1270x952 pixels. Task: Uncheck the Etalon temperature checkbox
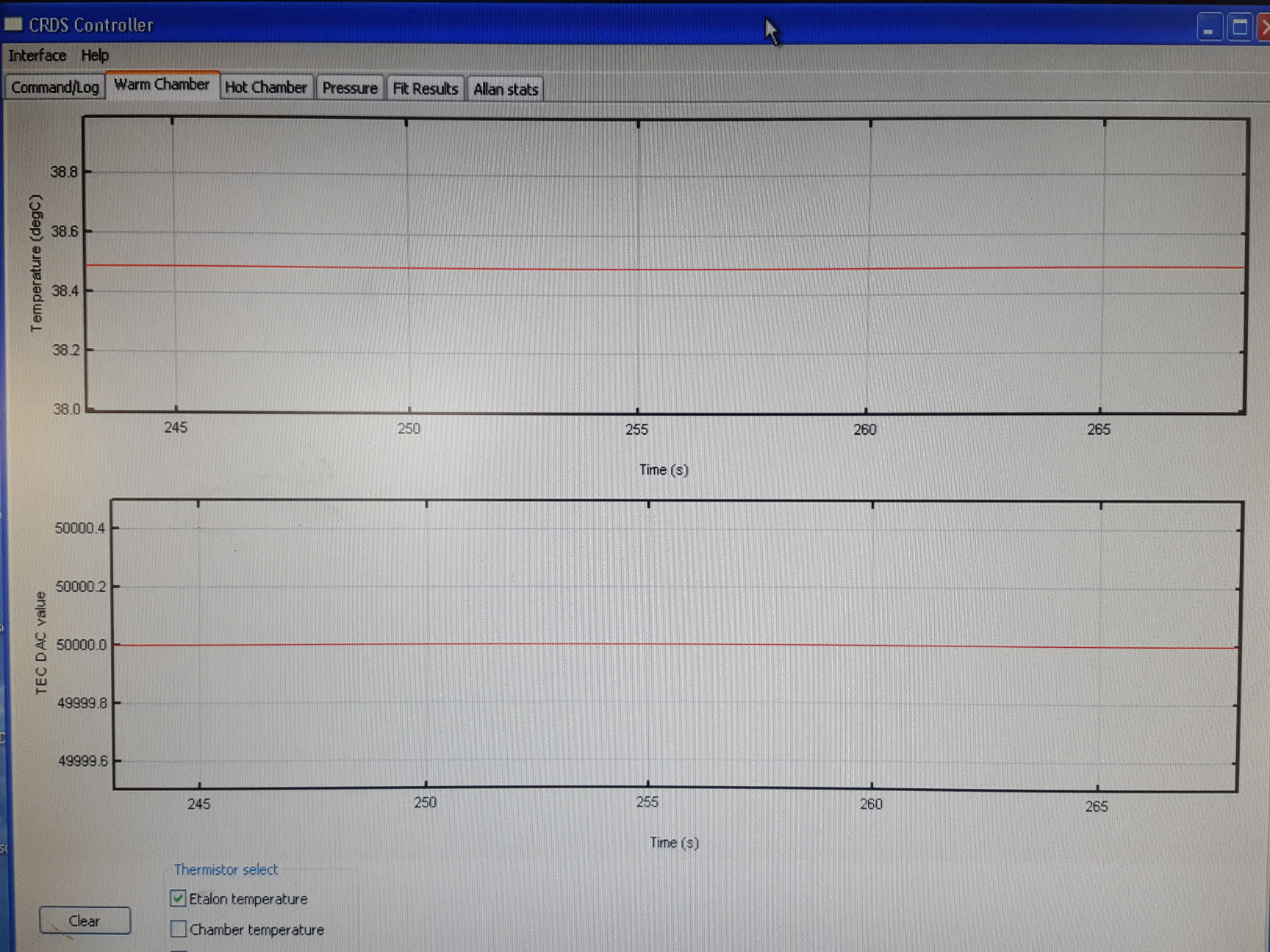178,898
